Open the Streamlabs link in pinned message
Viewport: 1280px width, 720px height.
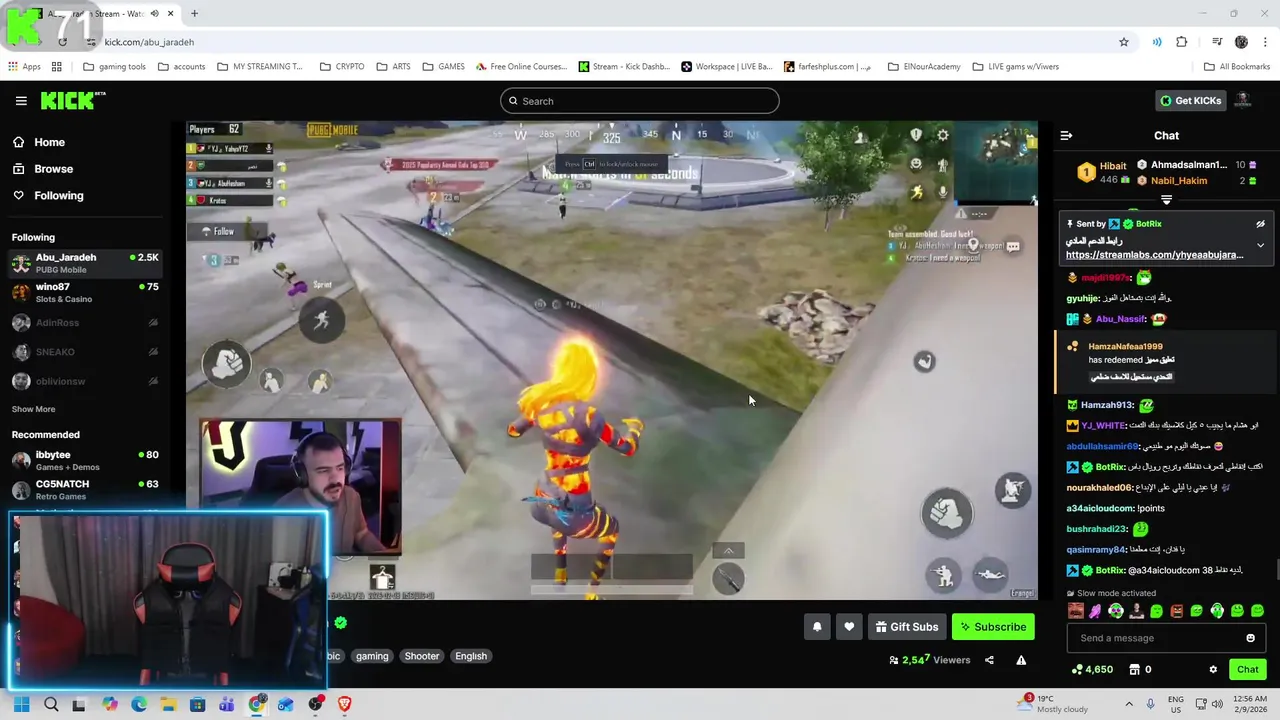coord(1154,255)
